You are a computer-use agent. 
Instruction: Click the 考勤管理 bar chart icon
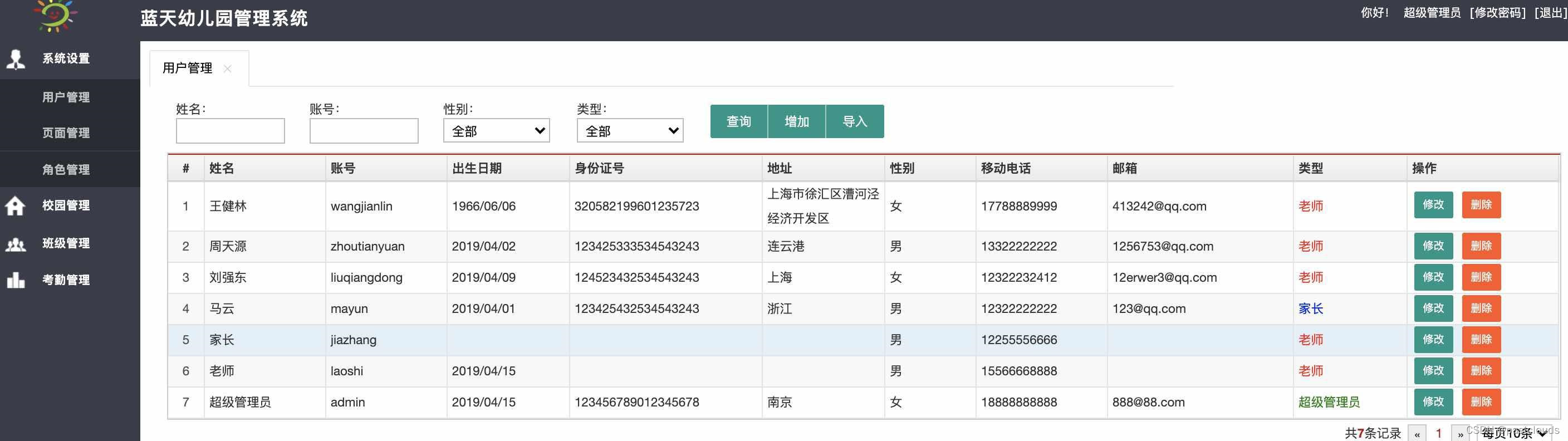15,280
